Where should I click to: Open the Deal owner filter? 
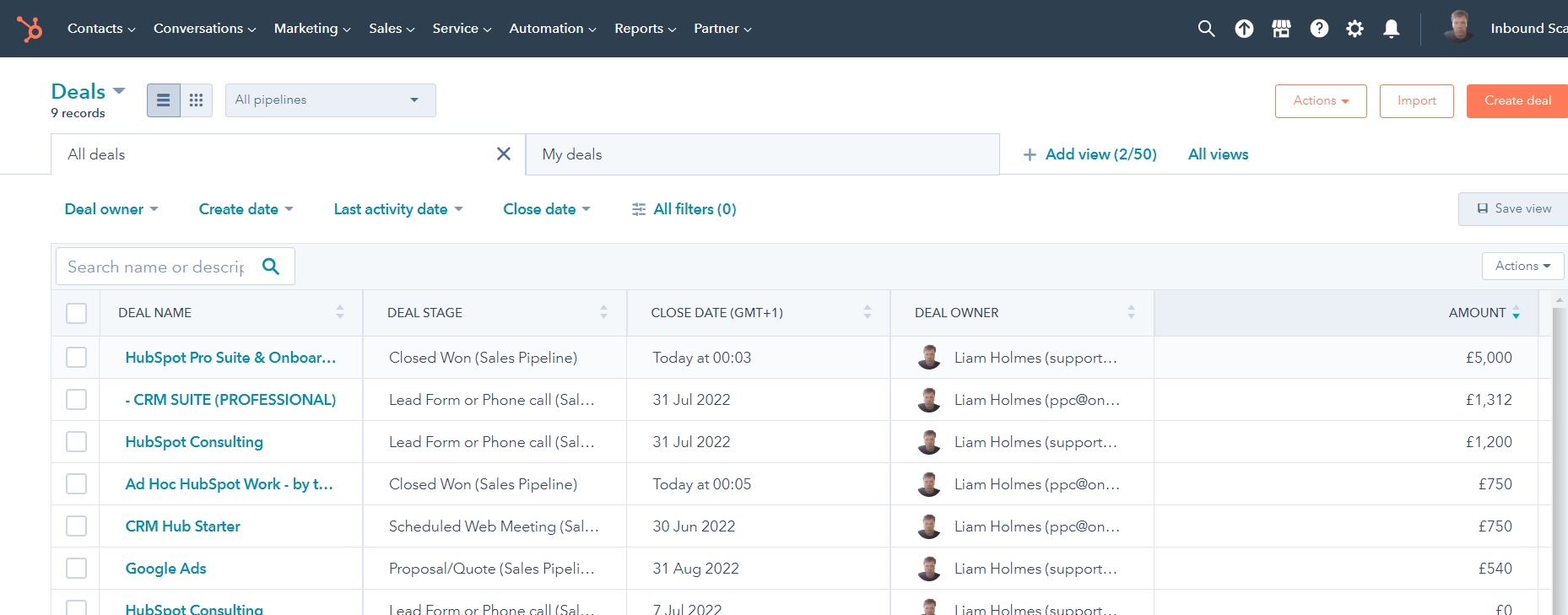(x=111, y=209)
